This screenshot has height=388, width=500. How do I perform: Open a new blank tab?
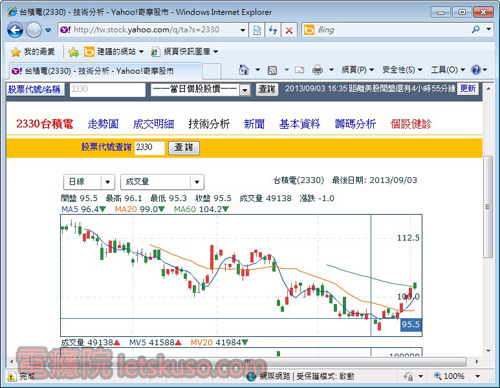[212, 71]
